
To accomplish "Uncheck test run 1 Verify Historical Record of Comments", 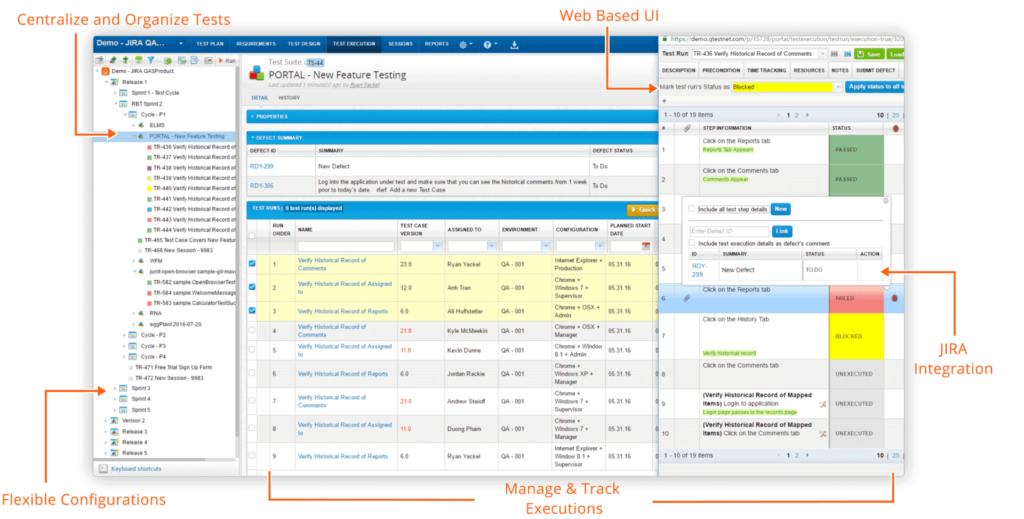I will tap(252, 264).
